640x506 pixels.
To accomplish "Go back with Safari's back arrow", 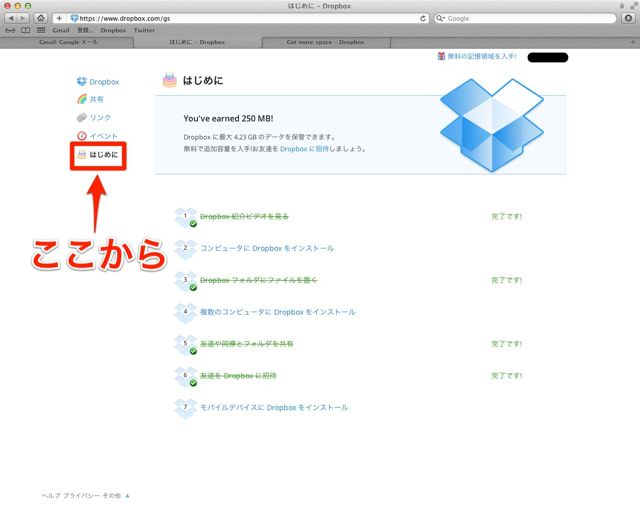I will (x=11, y=18).
